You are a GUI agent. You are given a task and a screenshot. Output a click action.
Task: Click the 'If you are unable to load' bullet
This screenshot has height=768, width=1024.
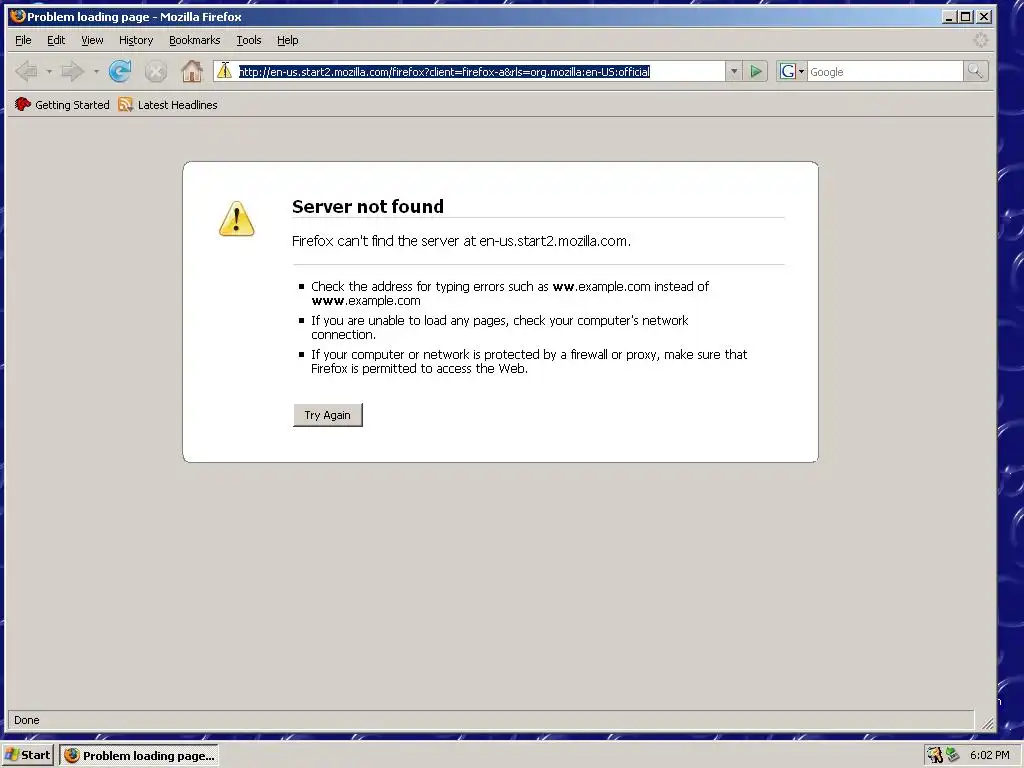pyautogui.click(x=500, y=327)
